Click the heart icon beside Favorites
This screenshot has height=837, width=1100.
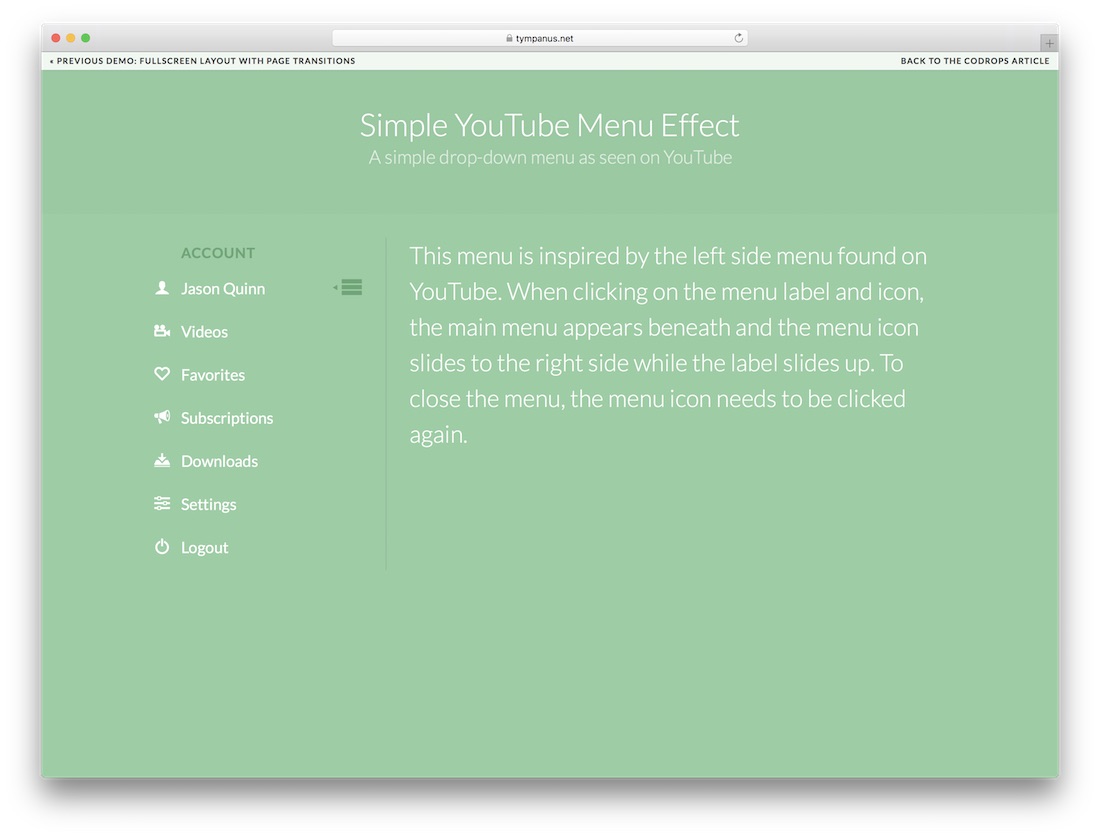162,374
